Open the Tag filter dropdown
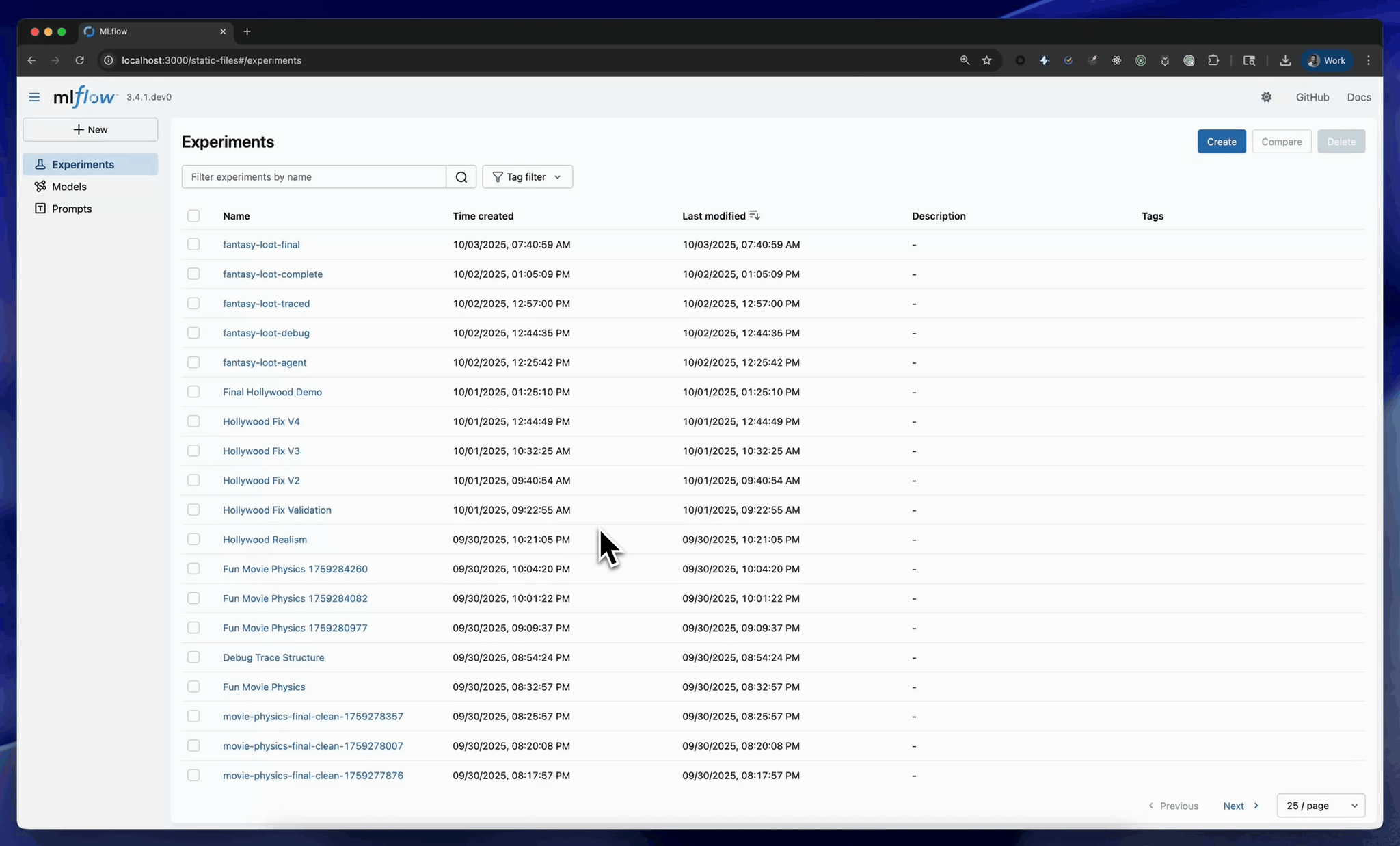1400x846 pixels. [527, 176]
